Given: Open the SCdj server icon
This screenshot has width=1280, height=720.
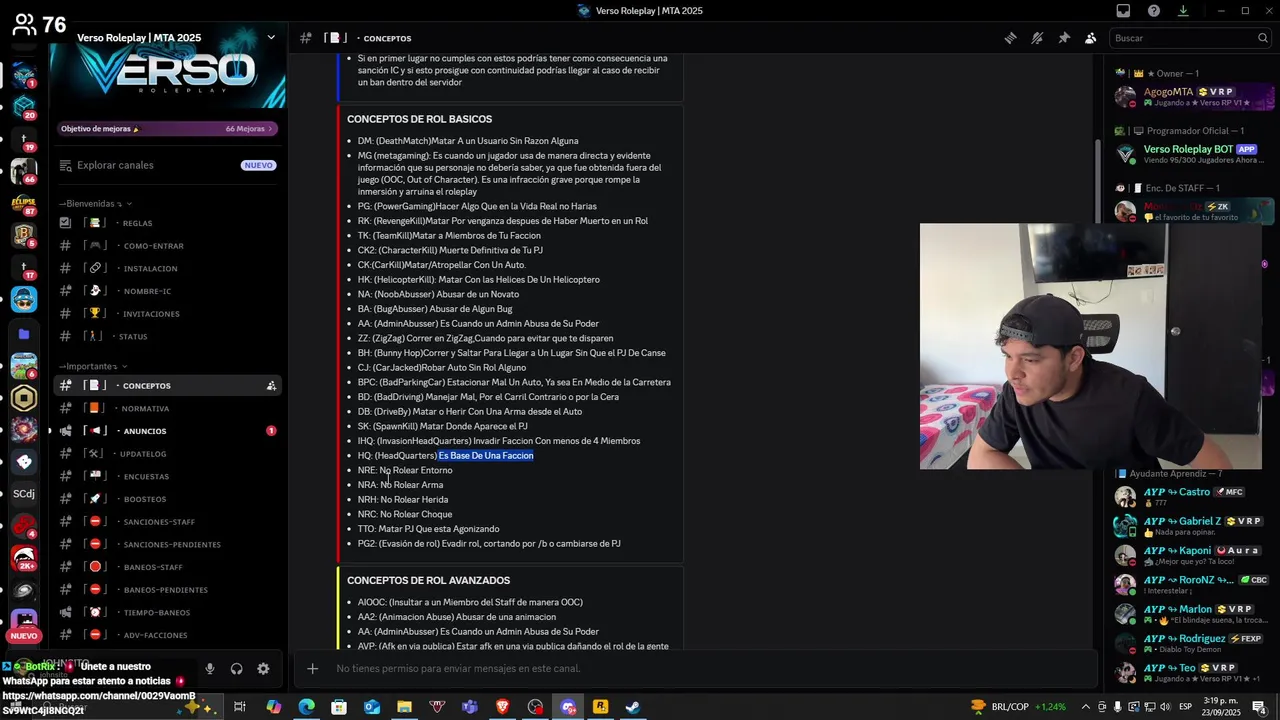Looking at the screenshot, I should tap(24, 494).
